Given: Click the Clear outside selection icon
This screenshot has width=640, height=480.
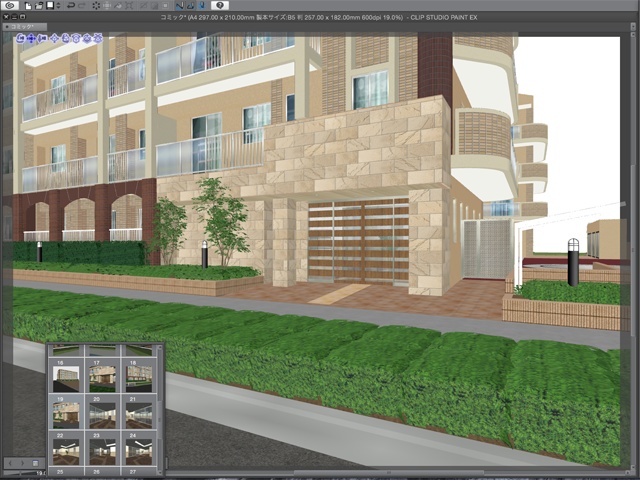Looking at the screenshot, I should [107, 5].
